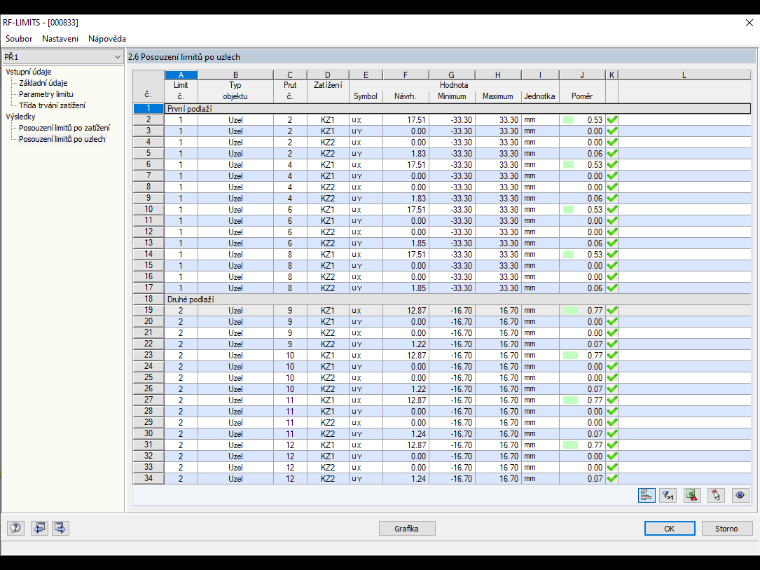
Task: Select Posouzení limitů po uzlech tree item
Action: pyautogui.click(x=62, y=139)
